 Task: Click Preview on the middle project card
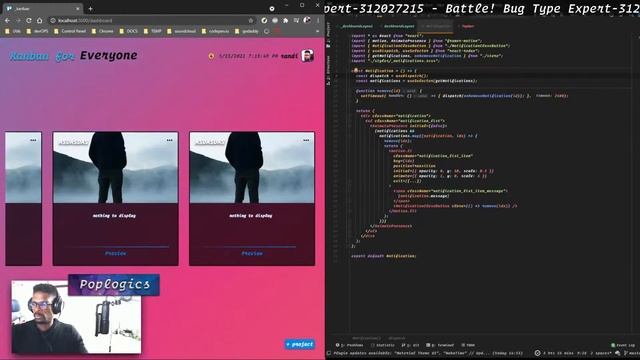(x=116, y=253)
